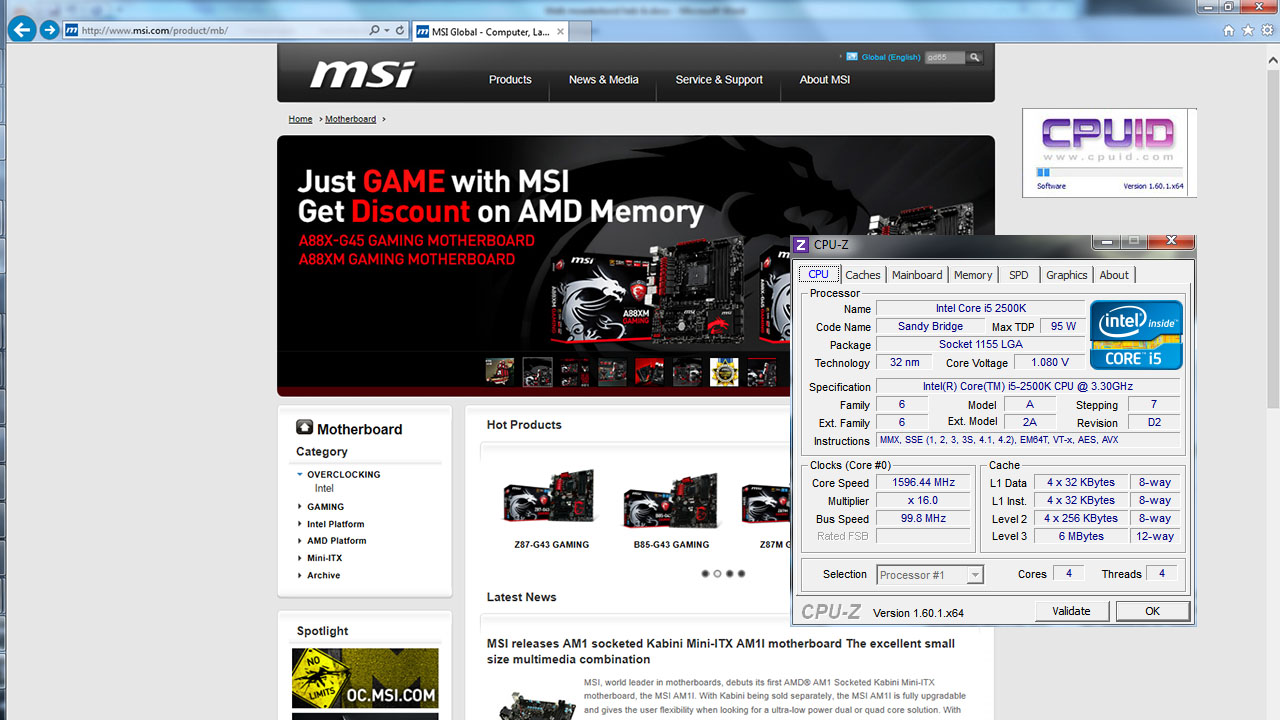Screen dimensions: 1280x720
Task: Open About MSI menu
Action: [825, 80]
